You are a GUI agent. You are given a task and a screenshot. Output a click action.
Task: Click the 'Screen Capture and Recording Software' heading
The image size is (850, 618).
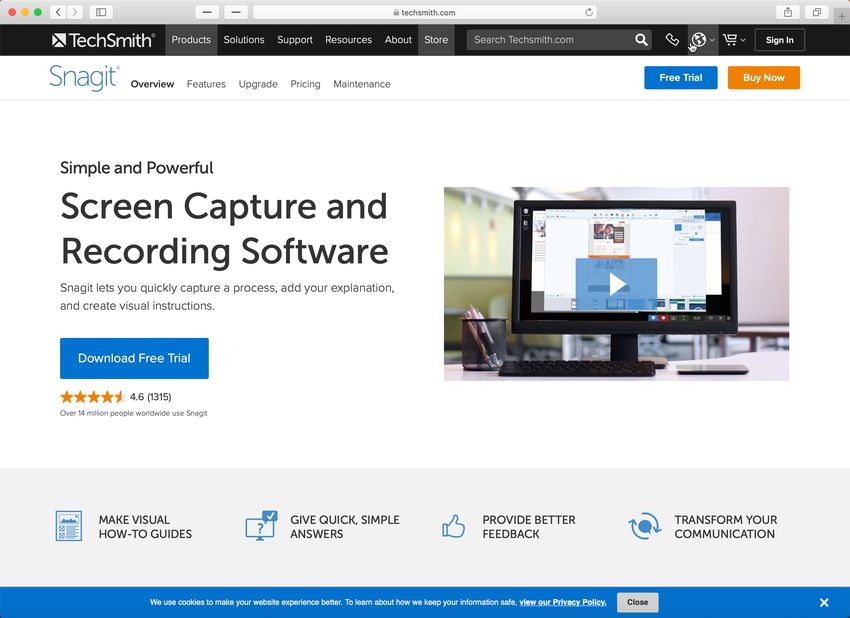[224, 228]
